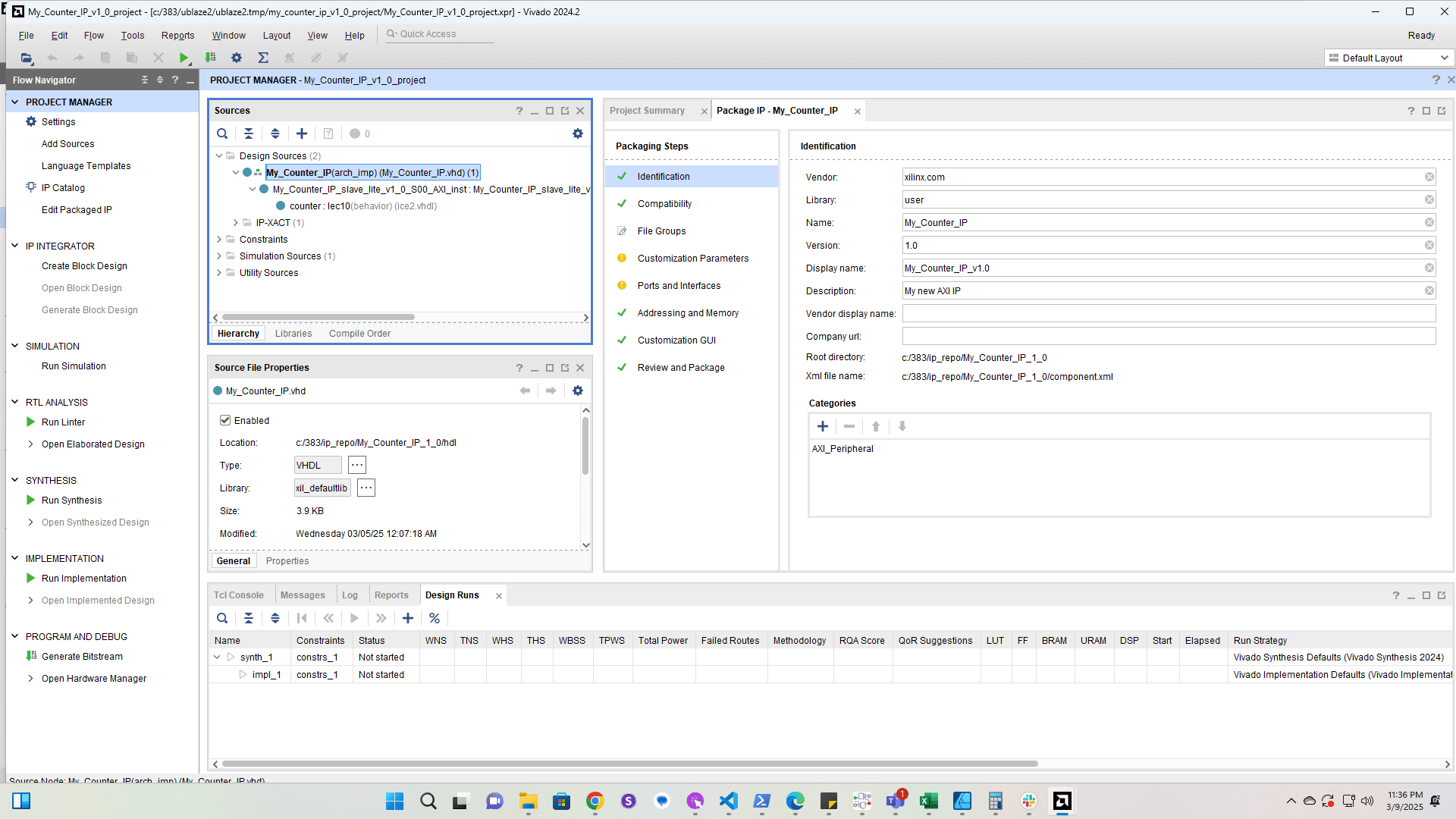Add a category with the plus icon
The height and width of the screenshot is (819, 1456).
coord(823,426)
